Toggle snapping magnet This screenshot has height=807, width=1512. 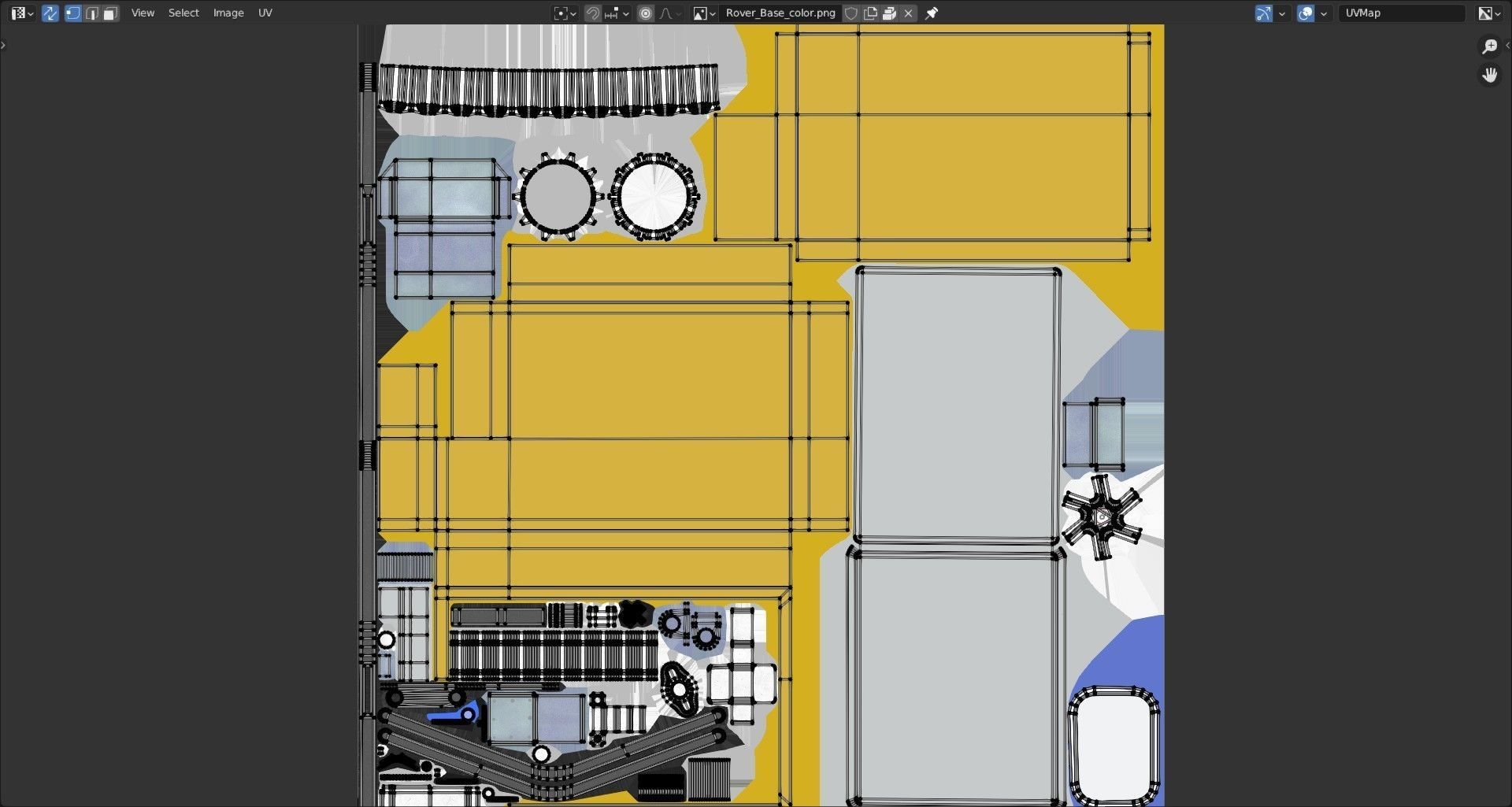point(592,13)
